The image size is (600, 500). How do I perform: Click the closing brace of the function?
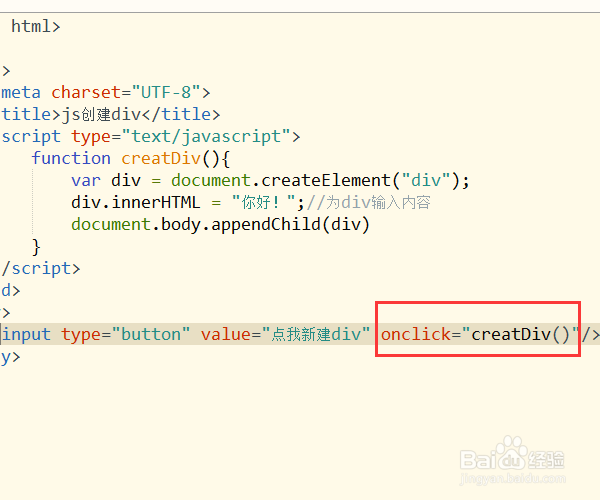click(36, 247)
